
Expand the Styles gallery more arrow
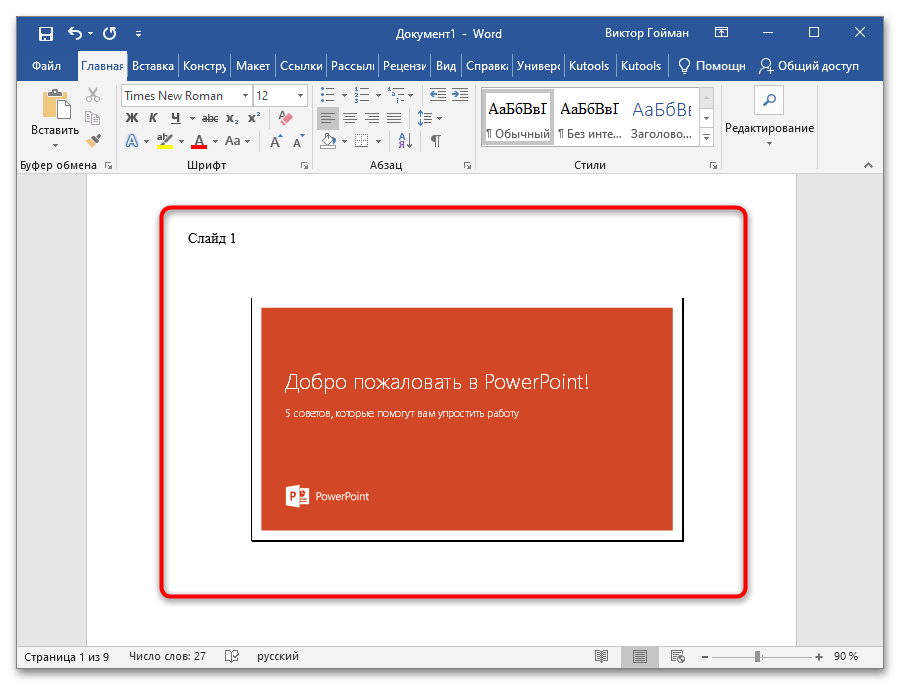pyautogui.click(x=707, y=137)
